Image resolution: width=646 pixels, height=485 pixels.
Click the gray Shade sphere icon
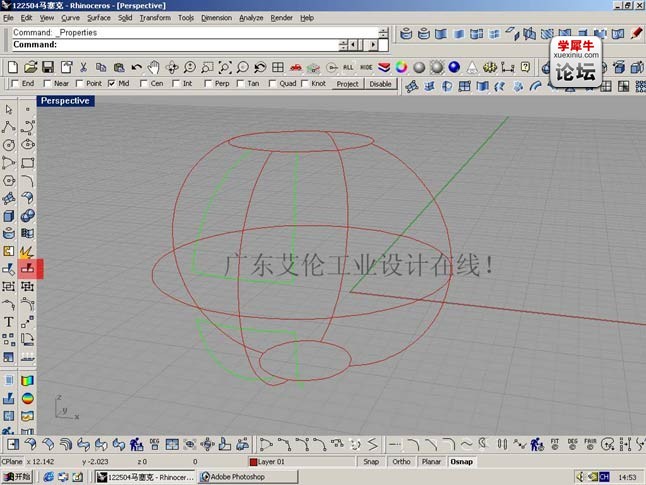point(419,67)
